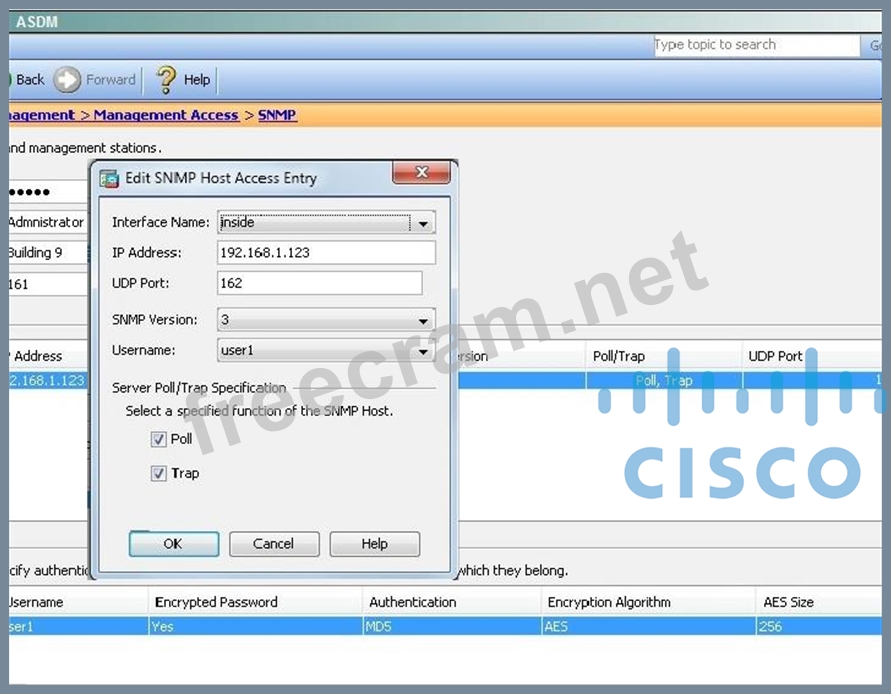This screenshot has width=891, height=694.
Task: Click the dialog Help button
Action: pos(374,544)
